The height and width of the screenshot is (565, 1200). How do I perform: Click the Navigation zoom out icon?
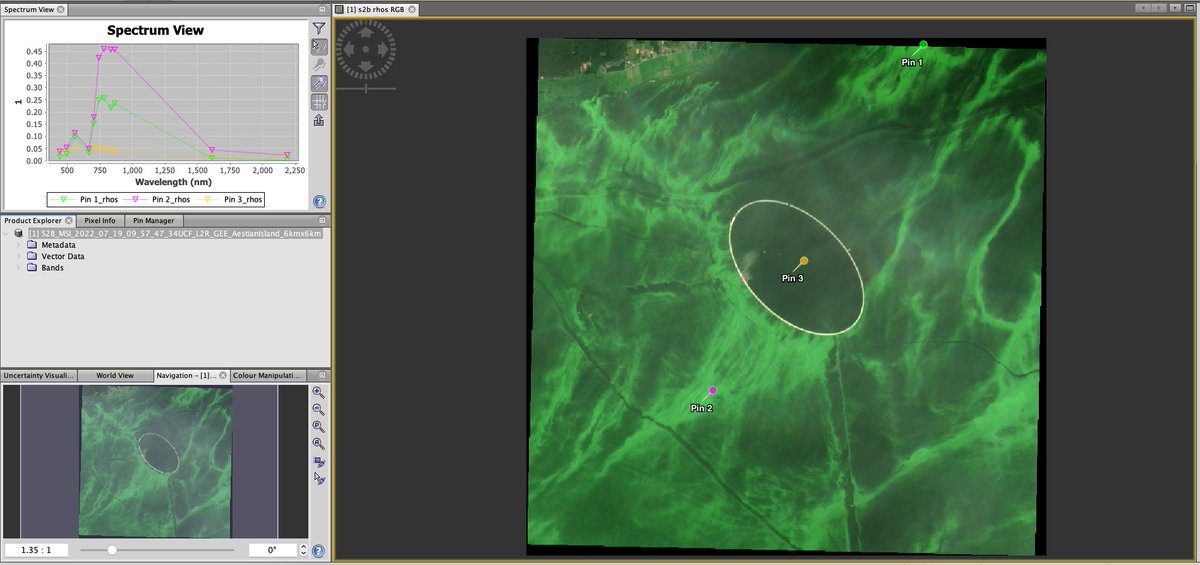319,409
